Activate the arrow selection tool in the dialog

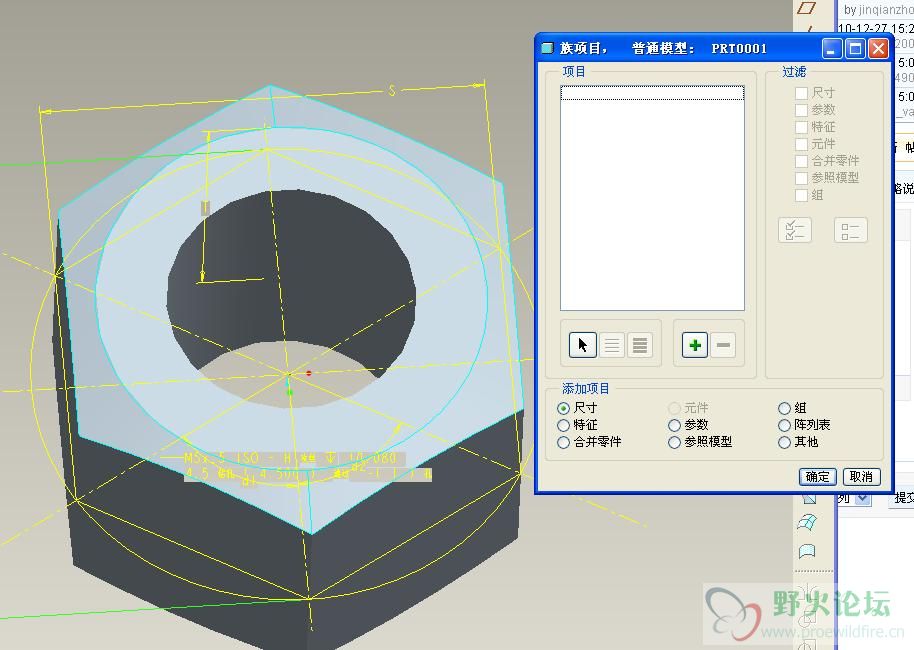coord(582,345)
